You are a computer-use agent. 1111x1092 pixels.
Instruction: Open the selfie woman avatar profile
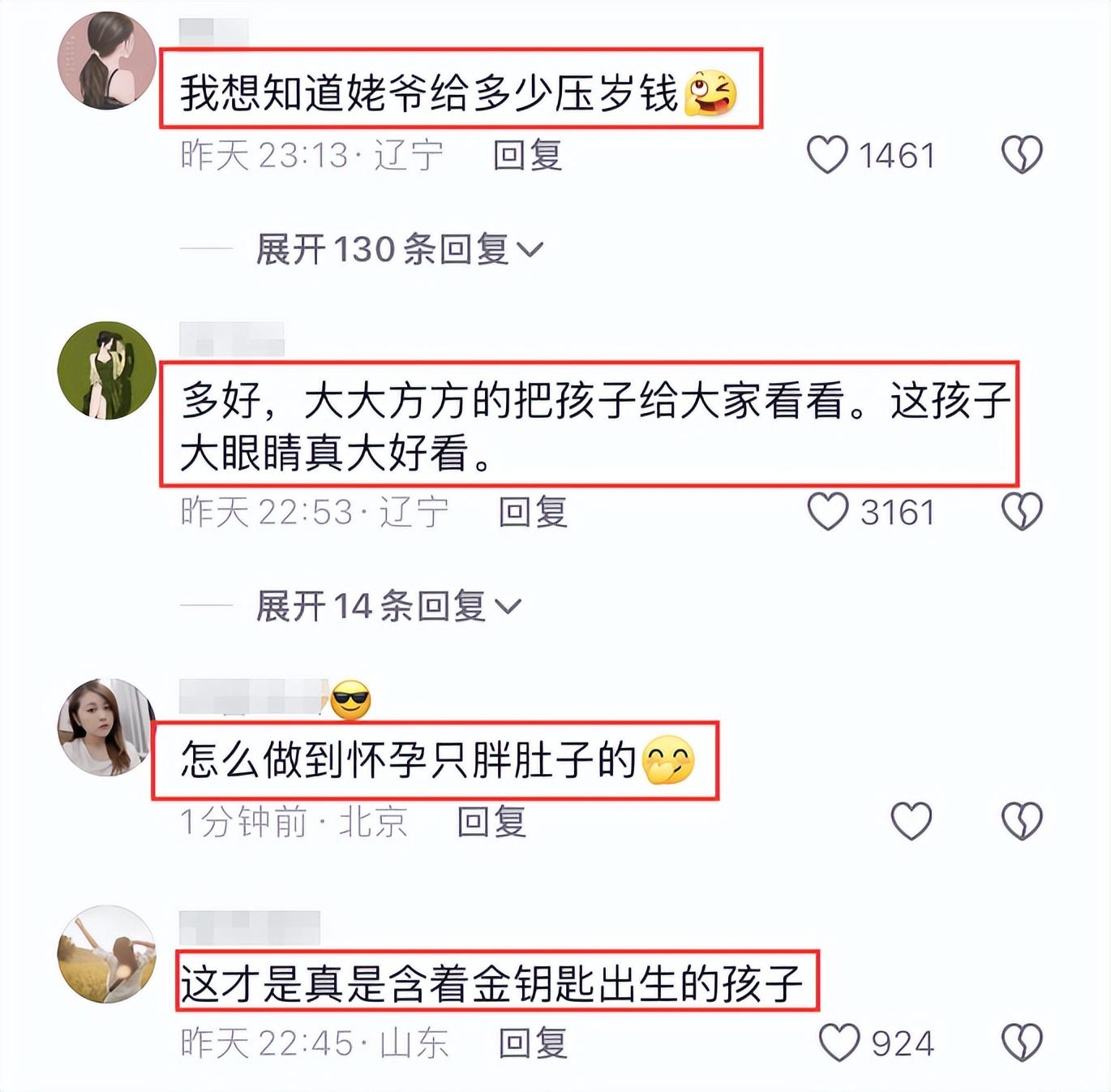pyautogui.click(x=106, y=728)
